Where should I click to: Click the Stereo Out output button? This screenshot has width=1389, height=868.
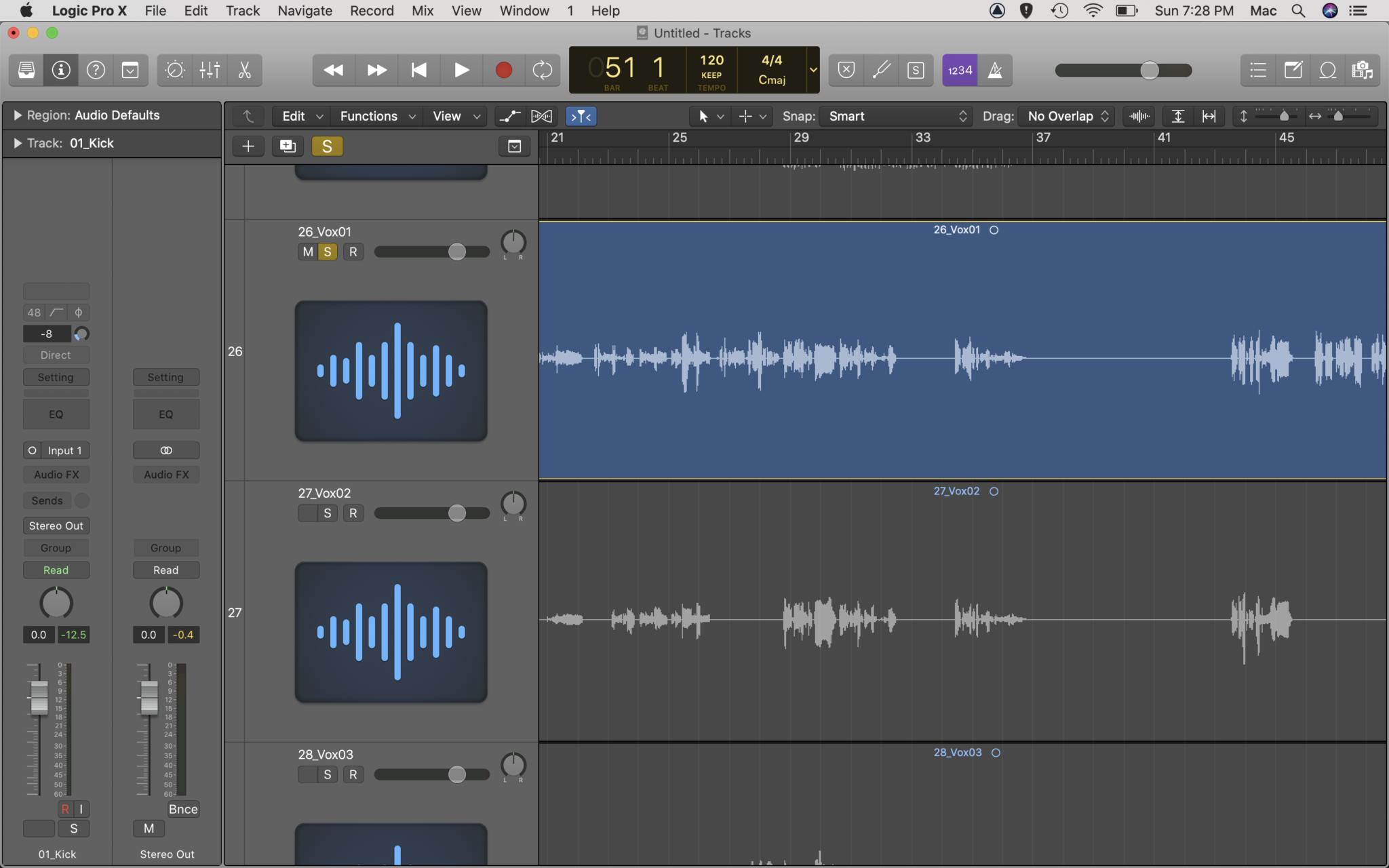[56, 525]
